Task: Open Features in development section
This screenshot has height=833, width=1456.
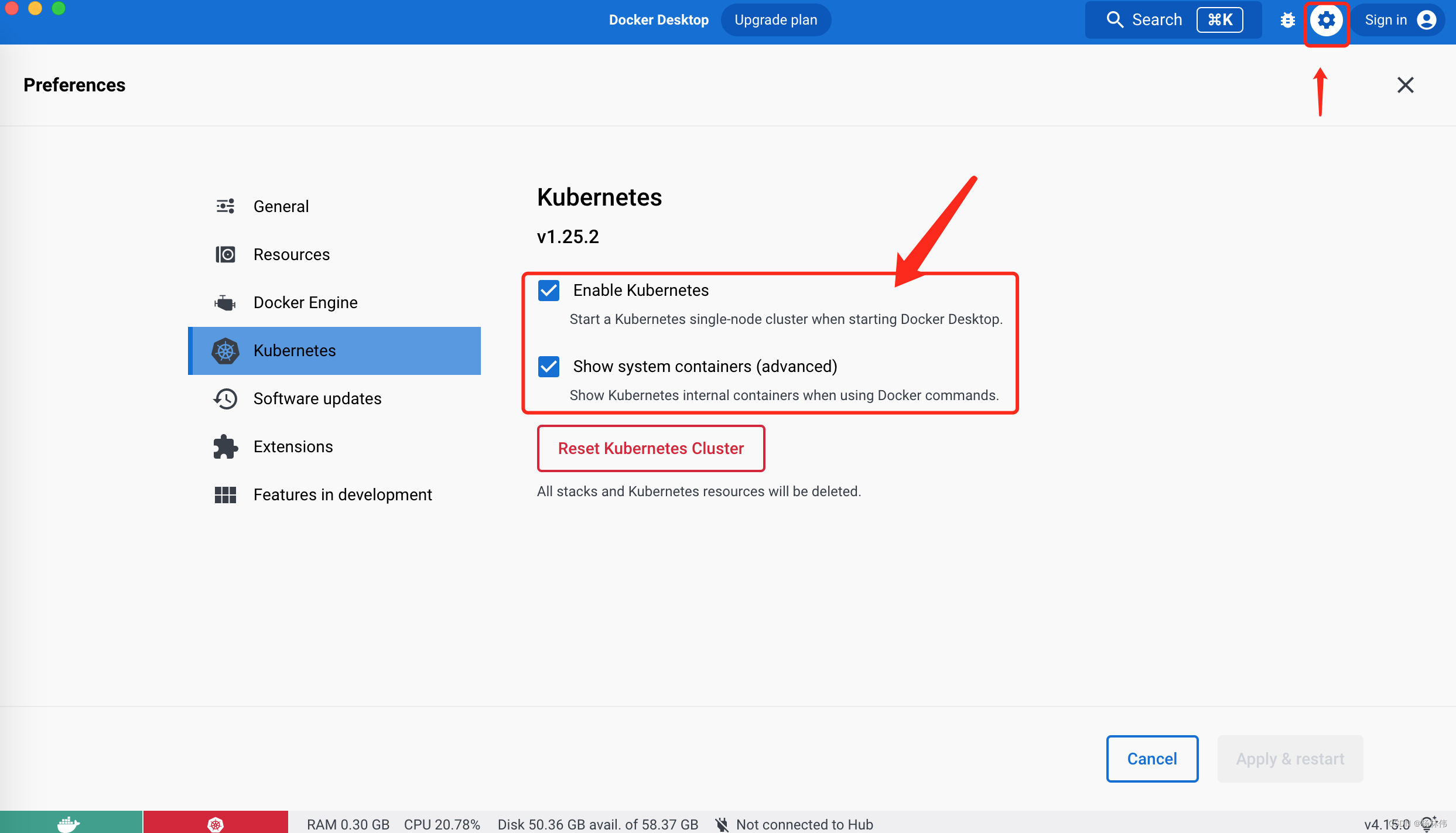Action: (x=334, y=495)
